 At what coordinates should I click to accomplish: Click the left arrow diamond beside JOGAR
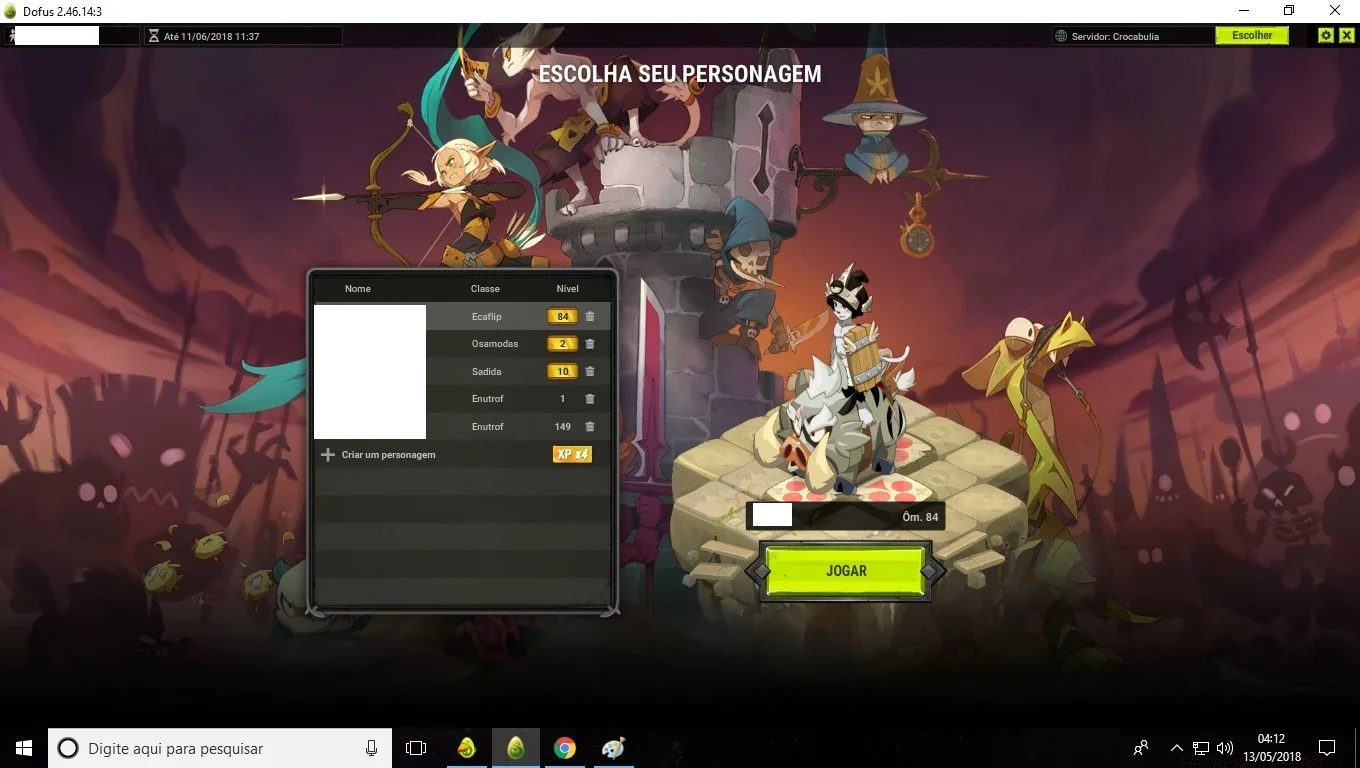pos(761,571)
